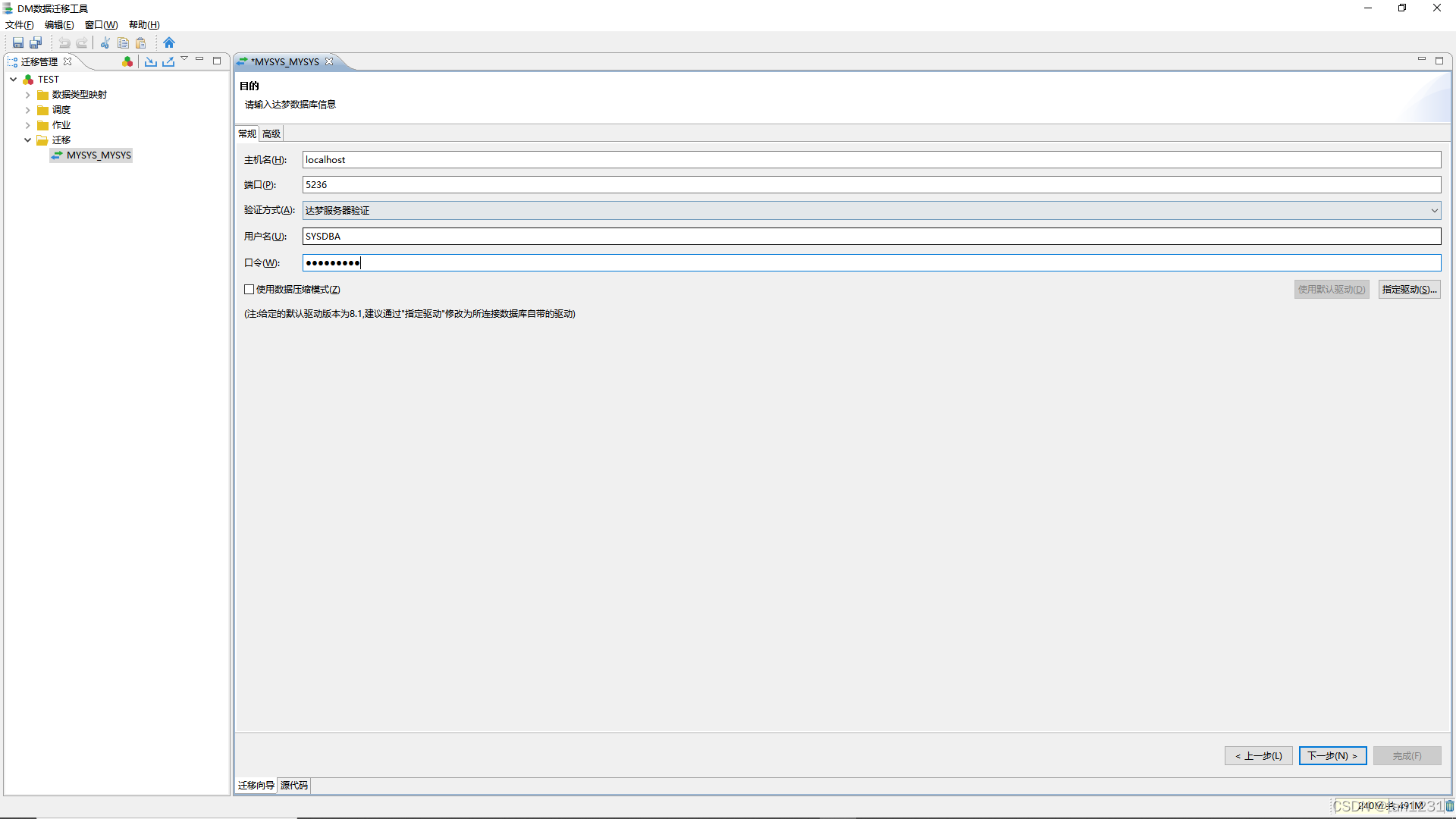Click the 上一步(L) back button
Image resolution: width=1456 pixels, height=819 pixels.
[x=1258, y=756]
